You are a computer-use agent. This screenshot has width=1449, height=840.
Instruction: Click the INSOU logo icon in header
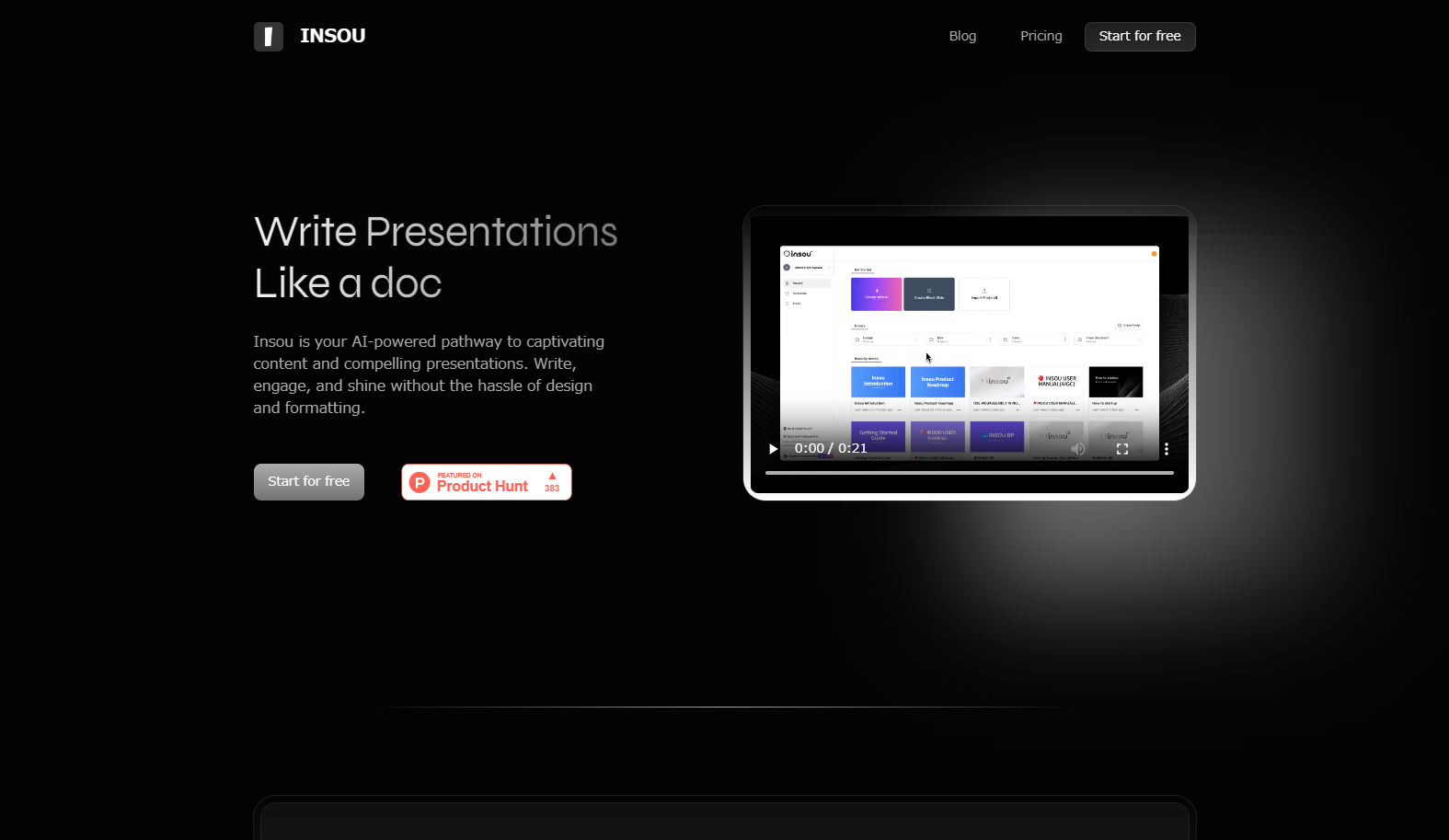point(268,37)
